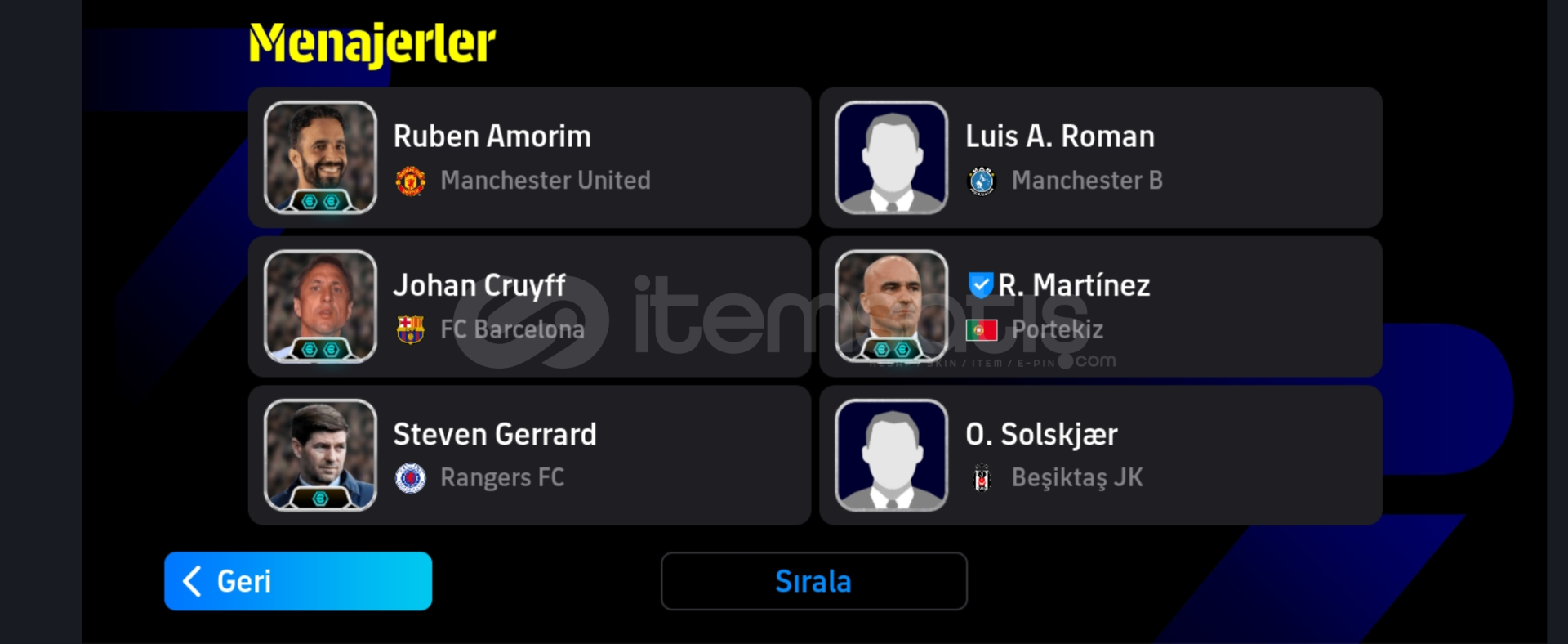Click the Manchester United club crest
This screenshot has height=644, width=1568.
pos(410,181)
